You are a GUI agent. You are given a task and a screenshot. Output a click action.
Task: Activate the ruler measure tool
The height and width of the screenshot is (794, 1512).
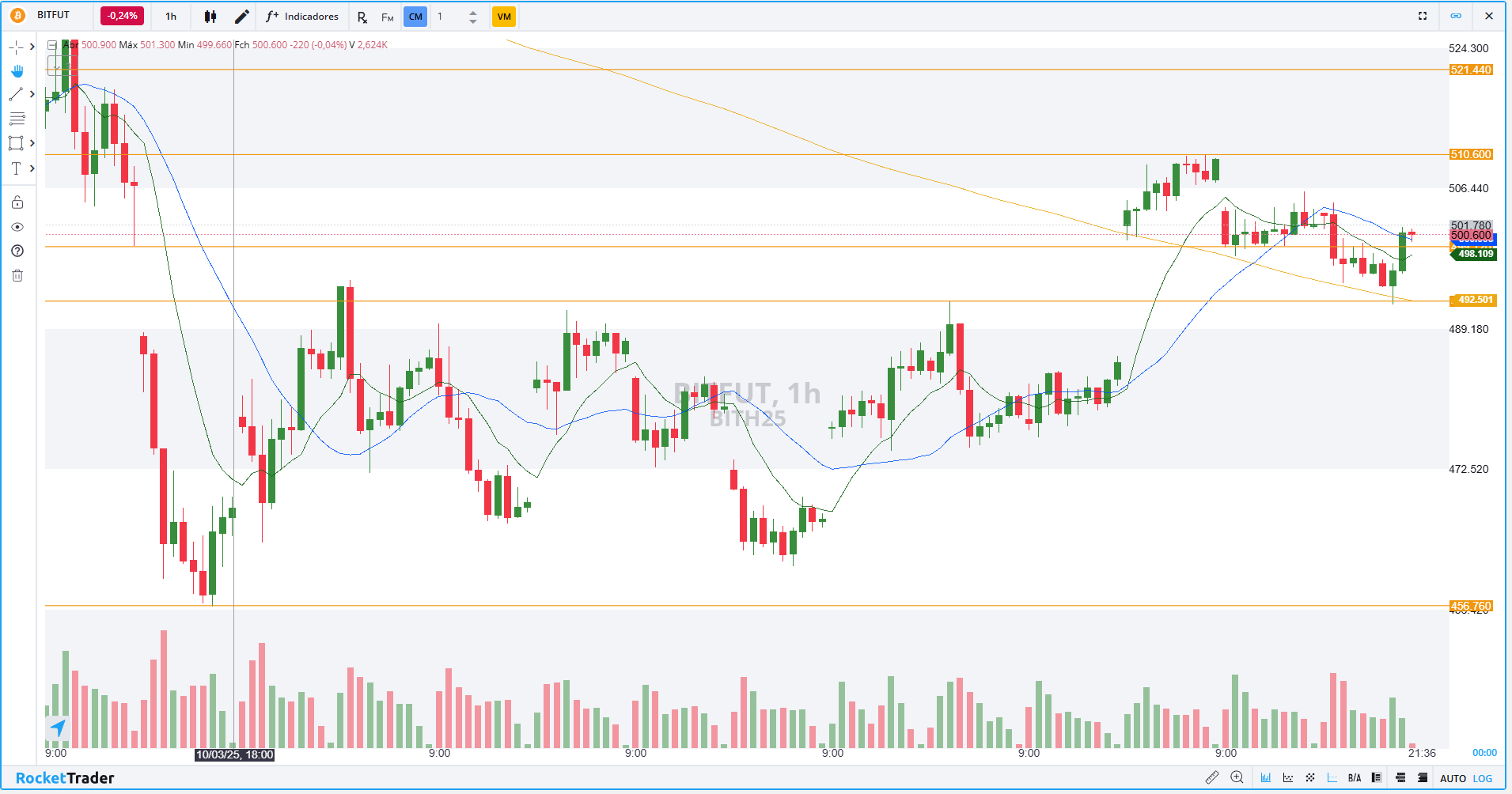(1211, 777)
